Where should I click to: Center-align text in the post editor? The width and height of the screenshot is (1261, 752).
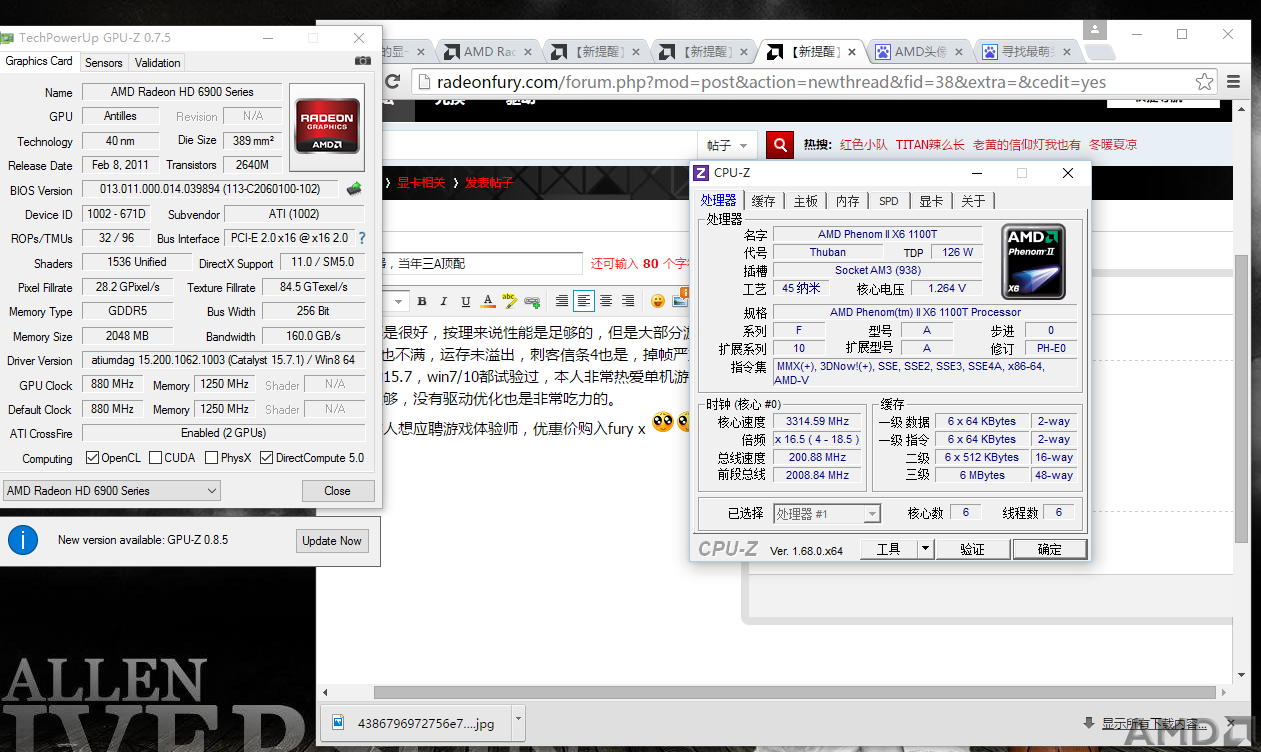tap(606, 301)
